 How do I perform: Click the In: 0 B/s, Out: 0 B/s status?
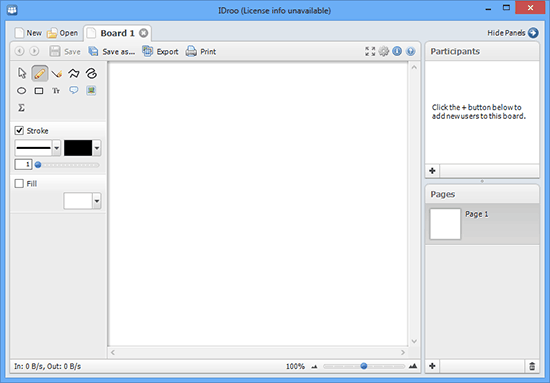47,367
